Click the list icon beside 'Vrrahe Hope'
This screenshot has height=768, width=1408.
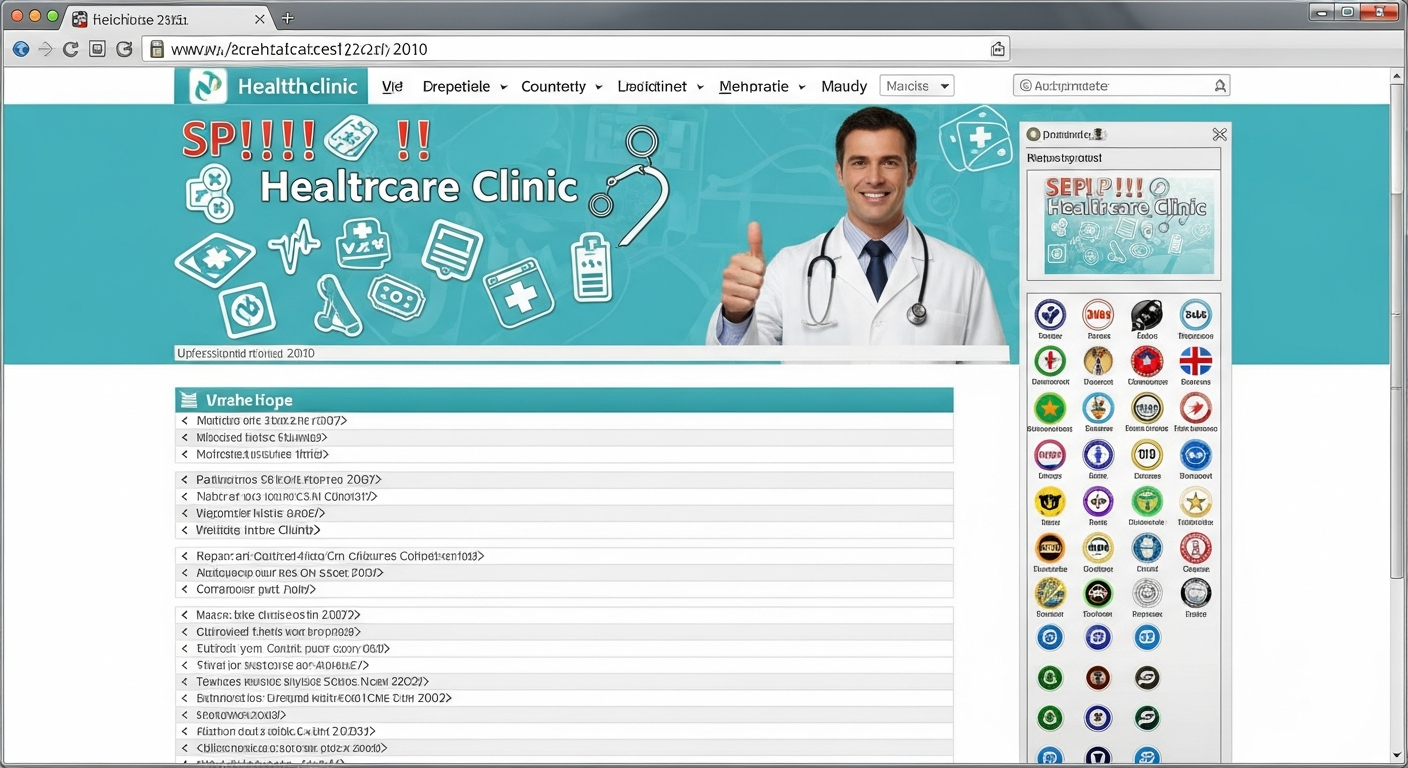188,401
